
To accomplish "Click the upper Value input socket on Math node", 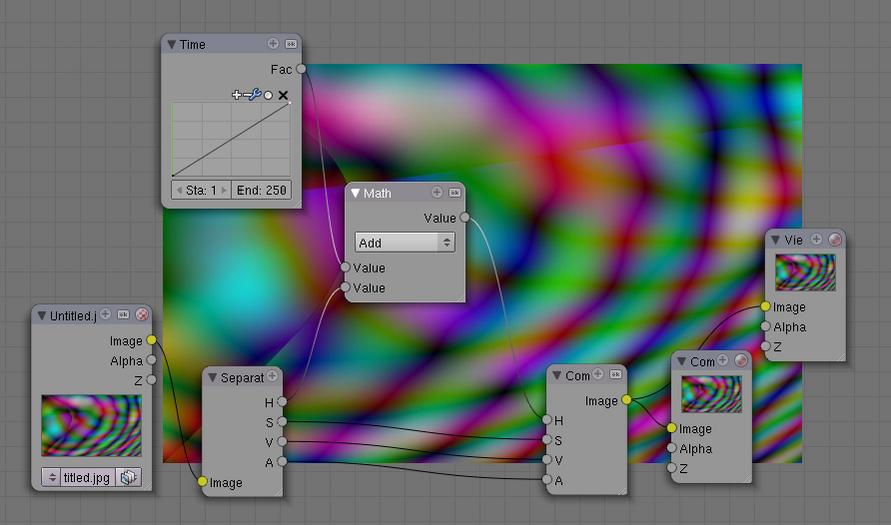I will (345, 267).
